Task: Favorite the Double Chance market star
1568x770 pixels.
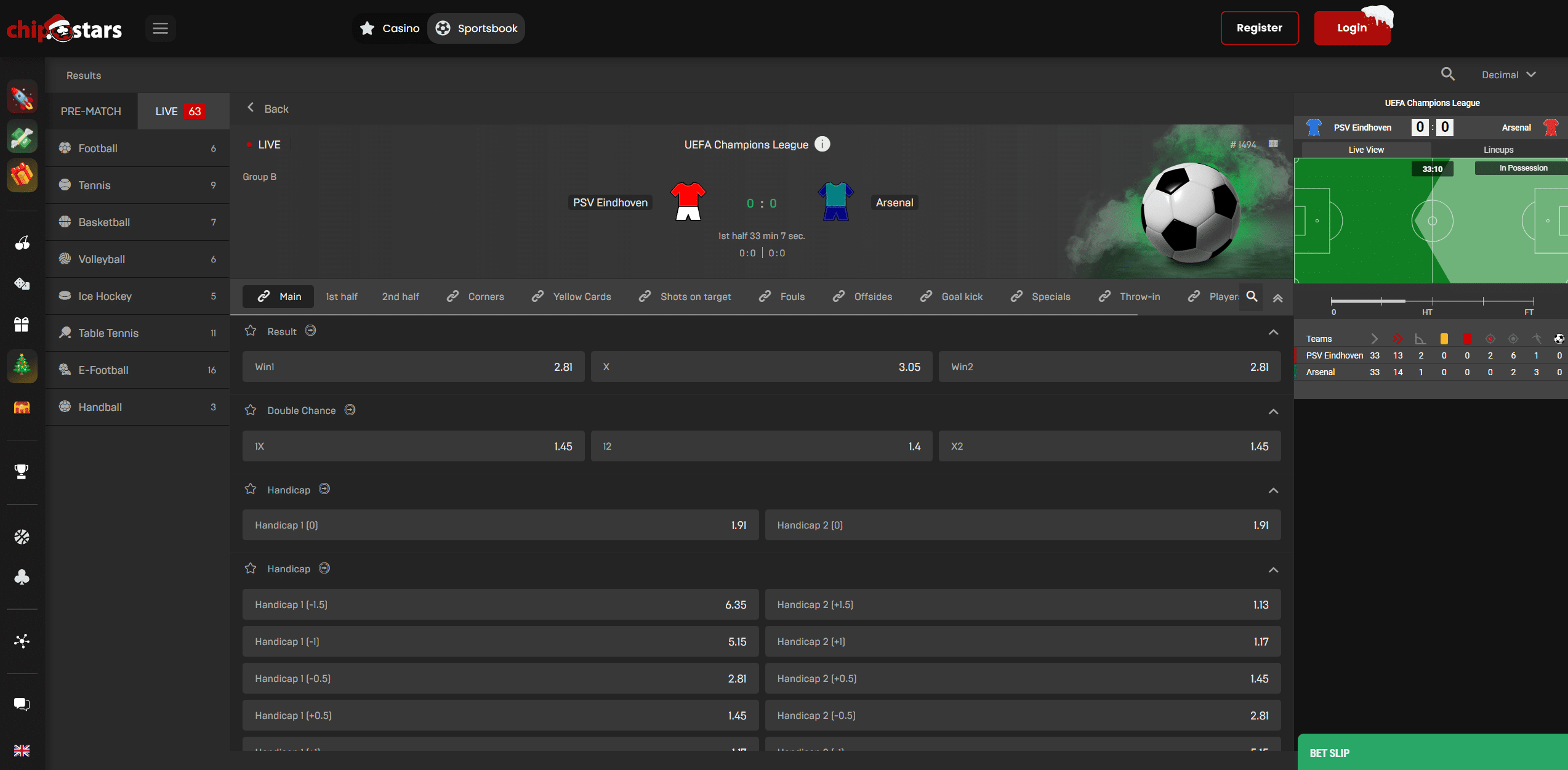Action: click(x=251, y=410)
